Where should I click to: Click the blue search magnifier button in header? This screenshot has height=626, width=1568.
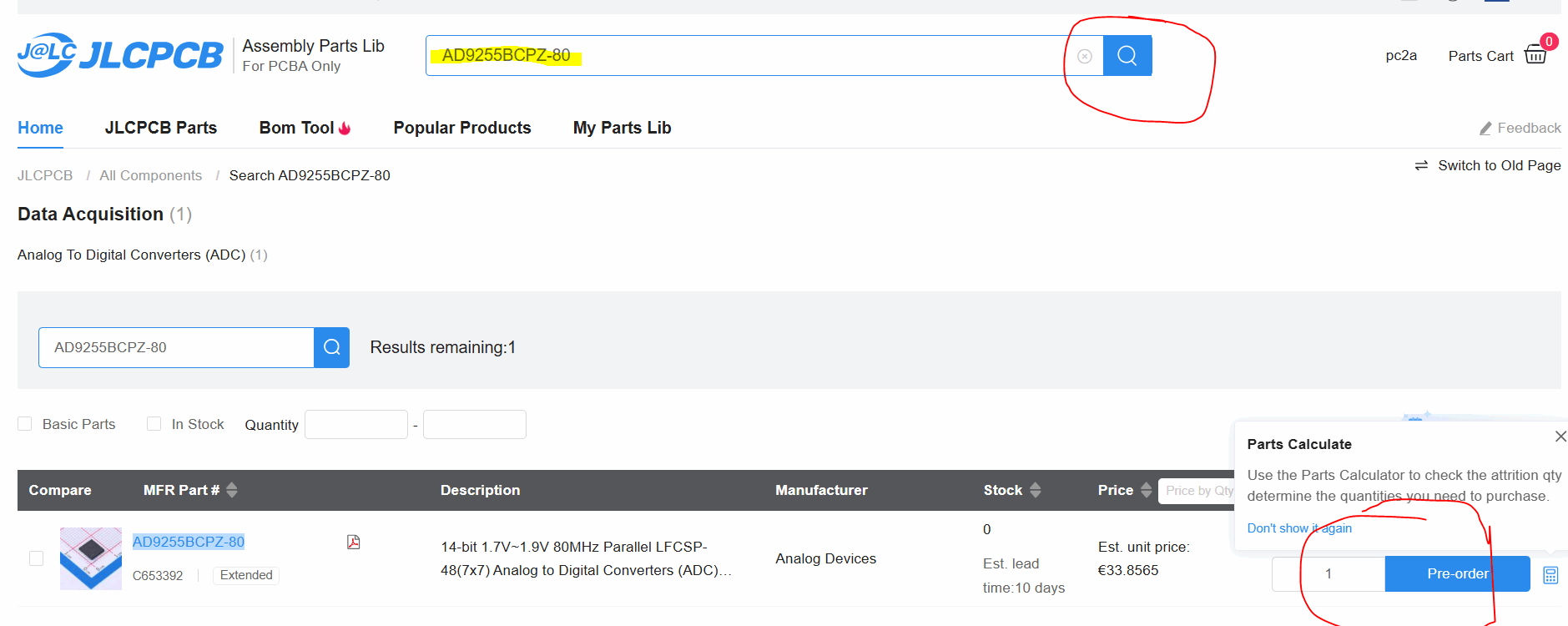pyautogui.click(x=1127, y=55)
